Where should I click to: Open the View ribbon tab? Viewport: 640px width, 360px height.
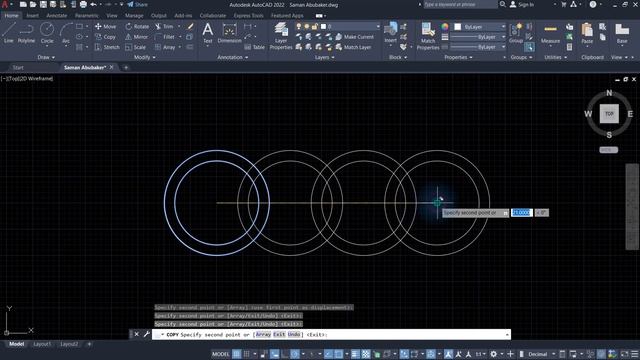(x=111, y=16)
